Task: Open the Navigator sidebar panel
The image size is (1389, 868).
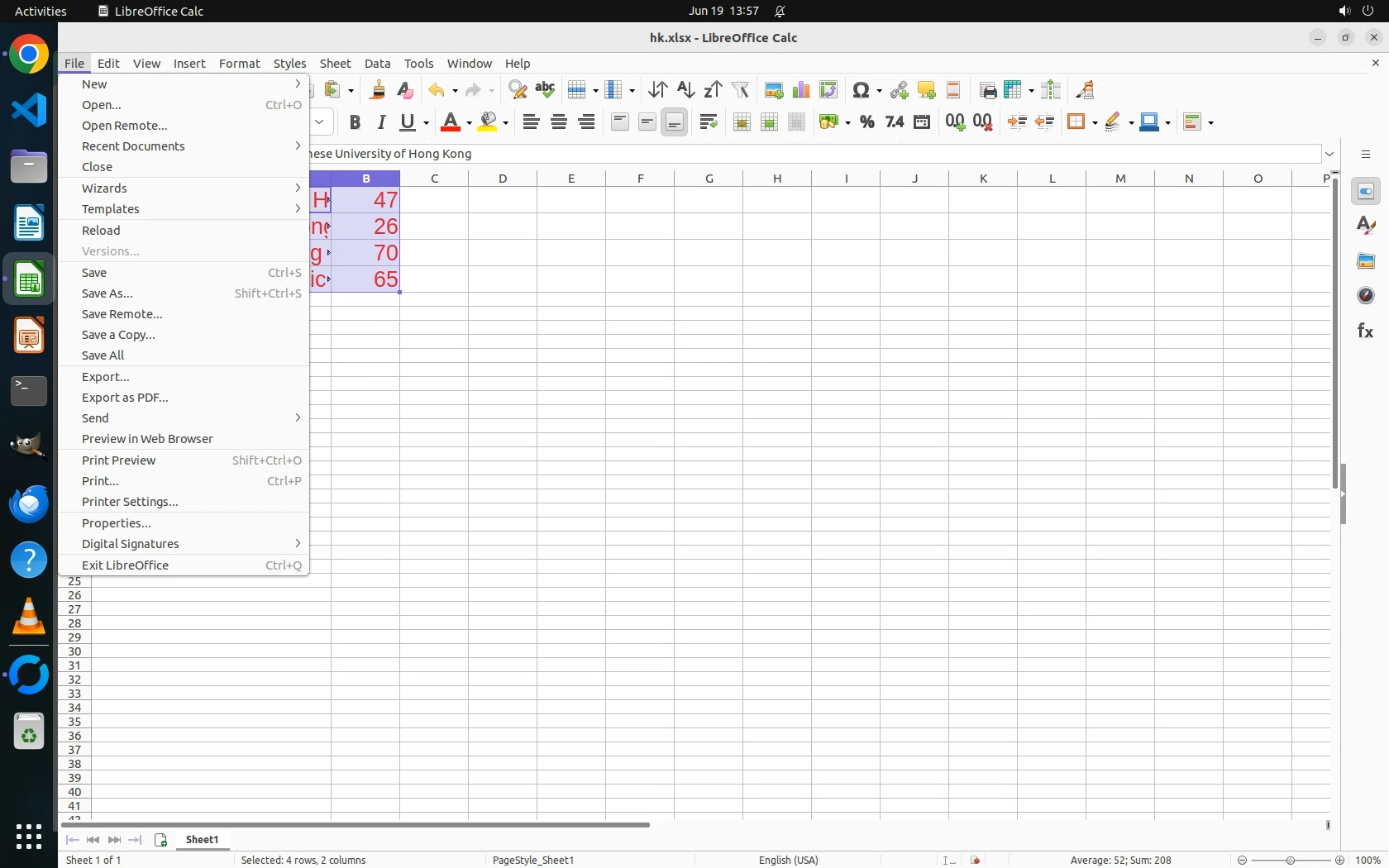Action: tap(1365, 296)
